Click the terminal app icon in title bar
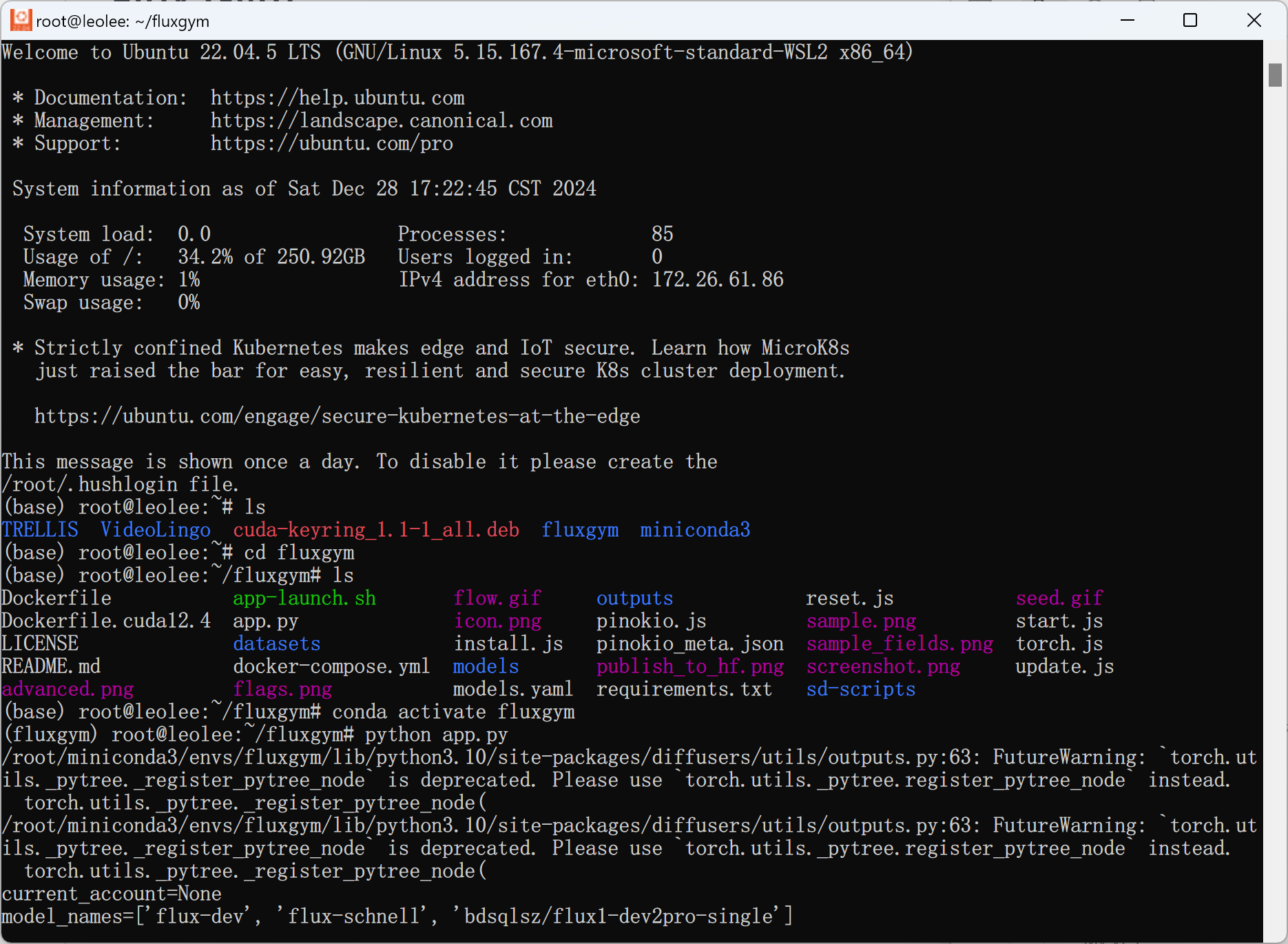This screenshot has width=1288, height=944. (x=21, y=20)
